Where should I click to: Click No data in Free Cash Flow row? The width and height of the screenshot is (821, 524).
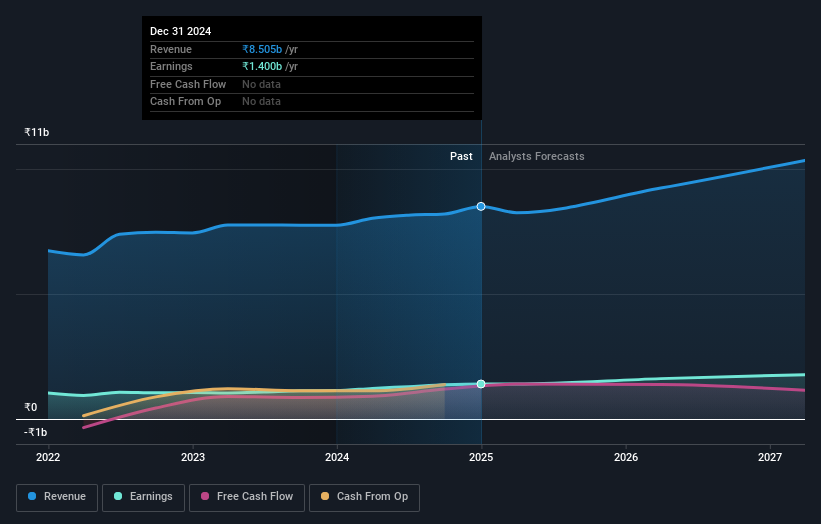261,84
